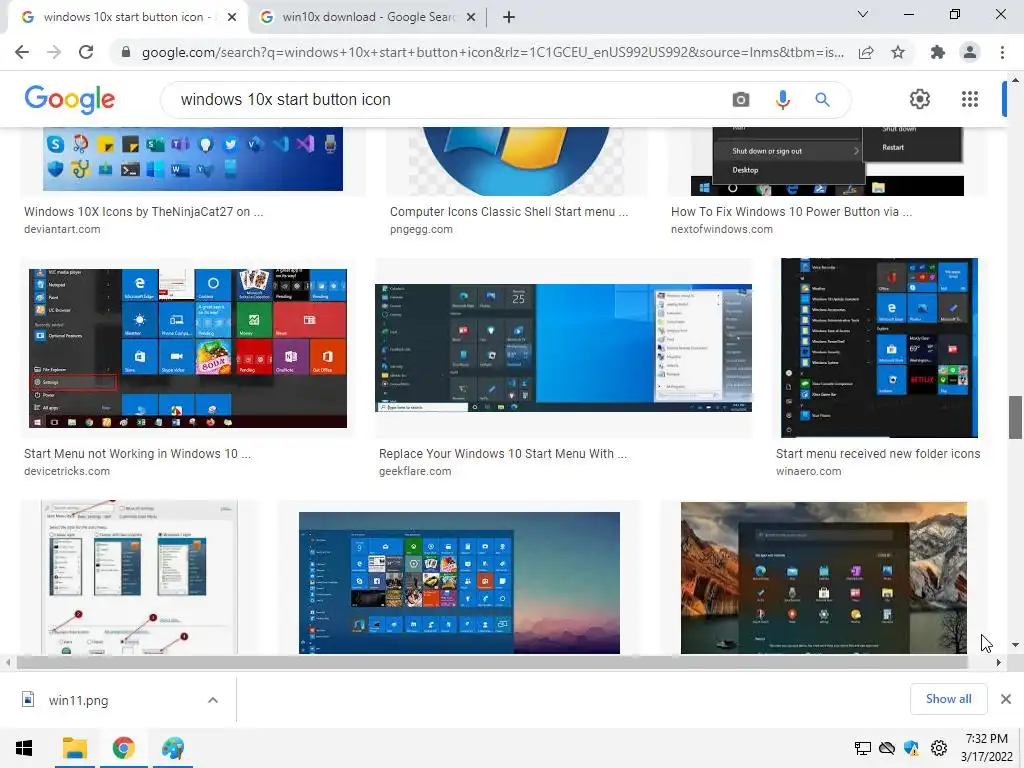Click the Google logo
Screen dimensions: 1024x768
[x=70, y=99]
